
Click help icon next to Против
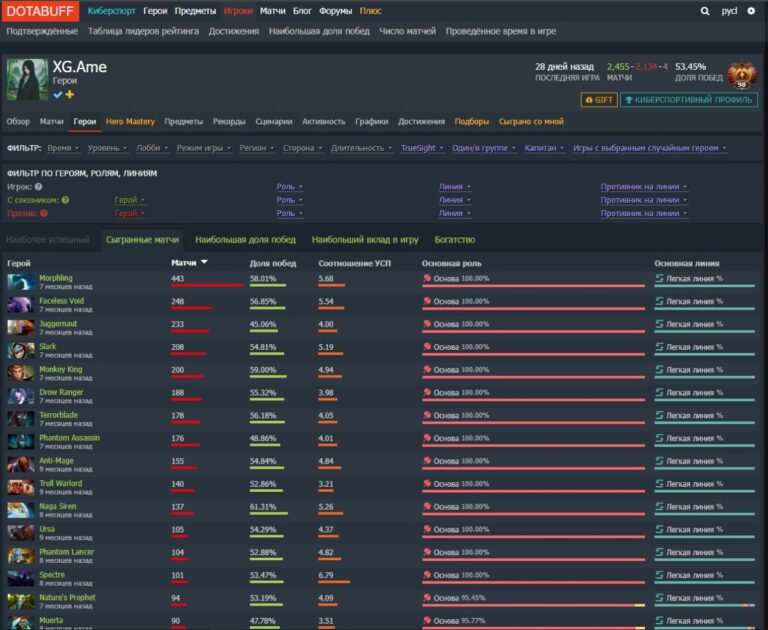point(44,213)
